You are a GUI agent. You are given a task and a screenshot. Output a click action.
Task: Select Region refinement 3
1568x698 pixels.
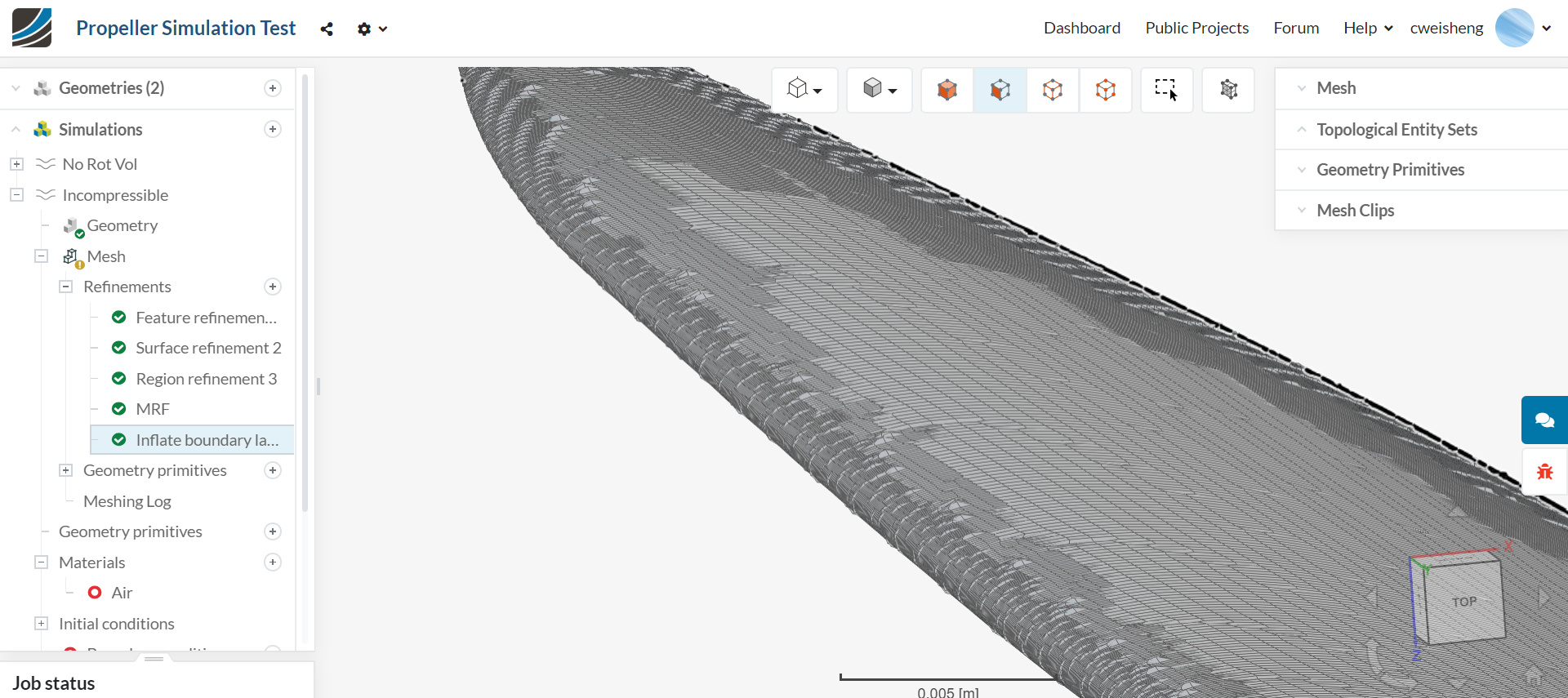[207, 379]
